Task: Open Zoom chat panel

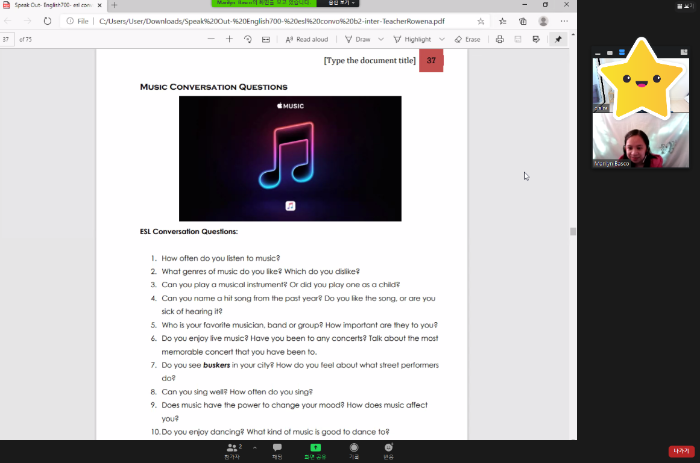Action: (277, 451)
